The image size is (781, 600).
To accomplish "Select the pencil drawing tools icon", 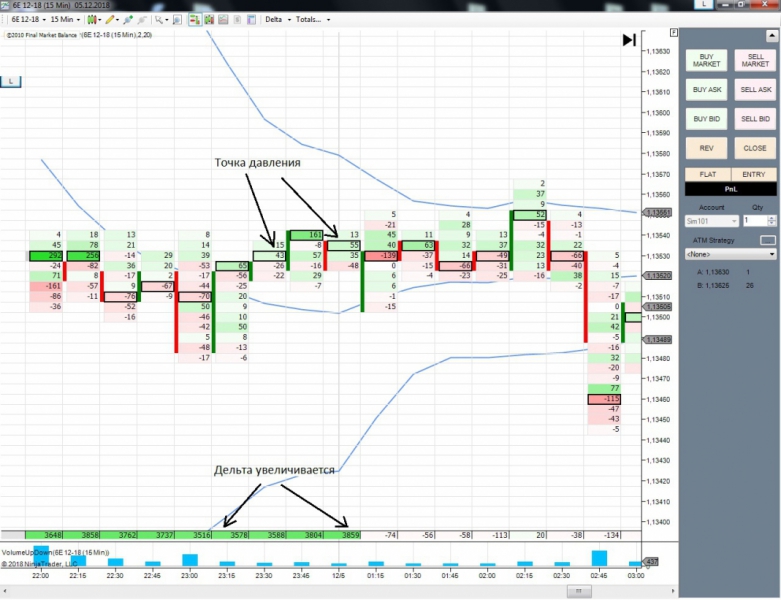I will click(110, 19).
